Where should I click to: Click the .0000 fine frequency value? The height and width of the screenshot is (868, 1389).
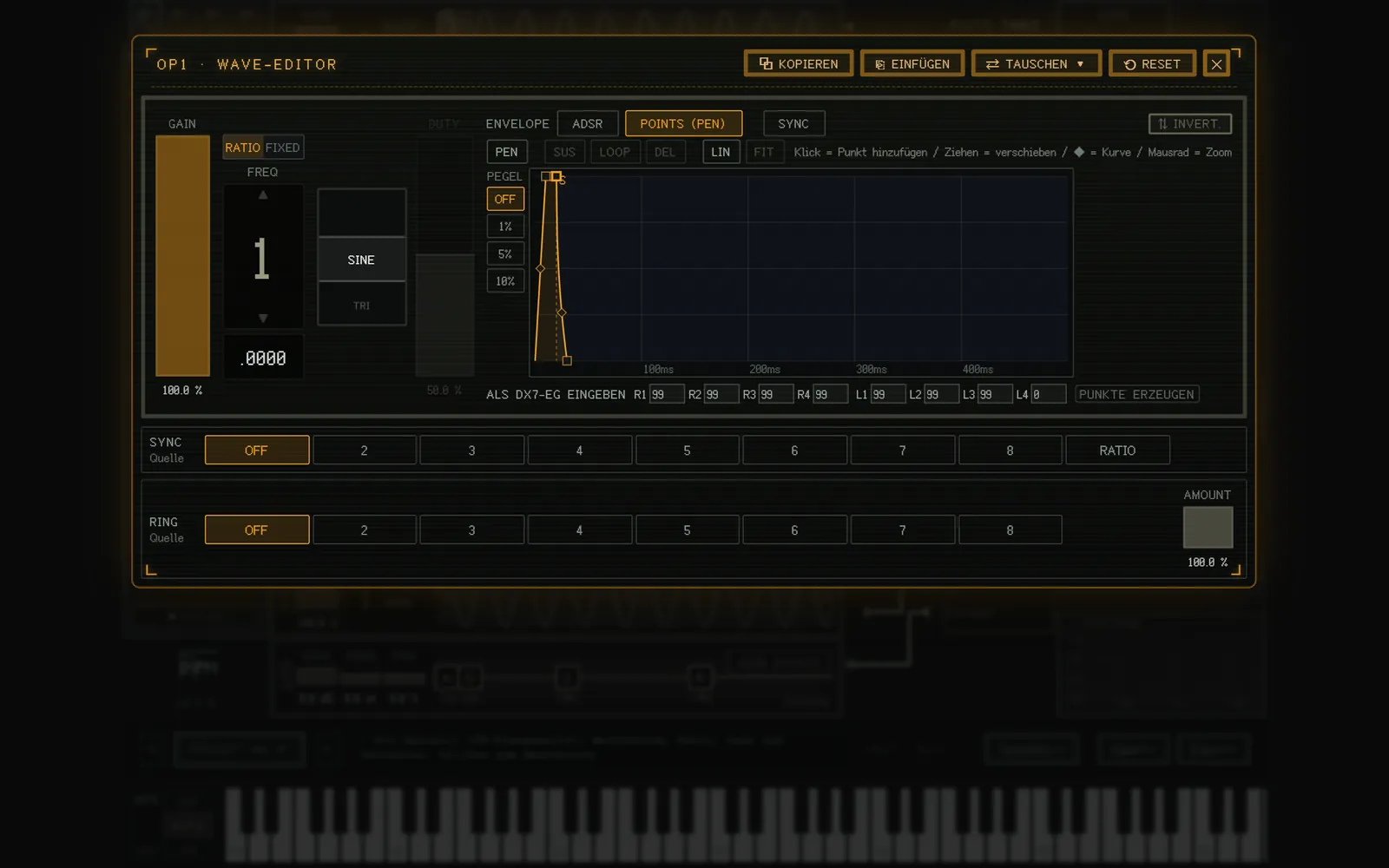[x=264, y=358]
